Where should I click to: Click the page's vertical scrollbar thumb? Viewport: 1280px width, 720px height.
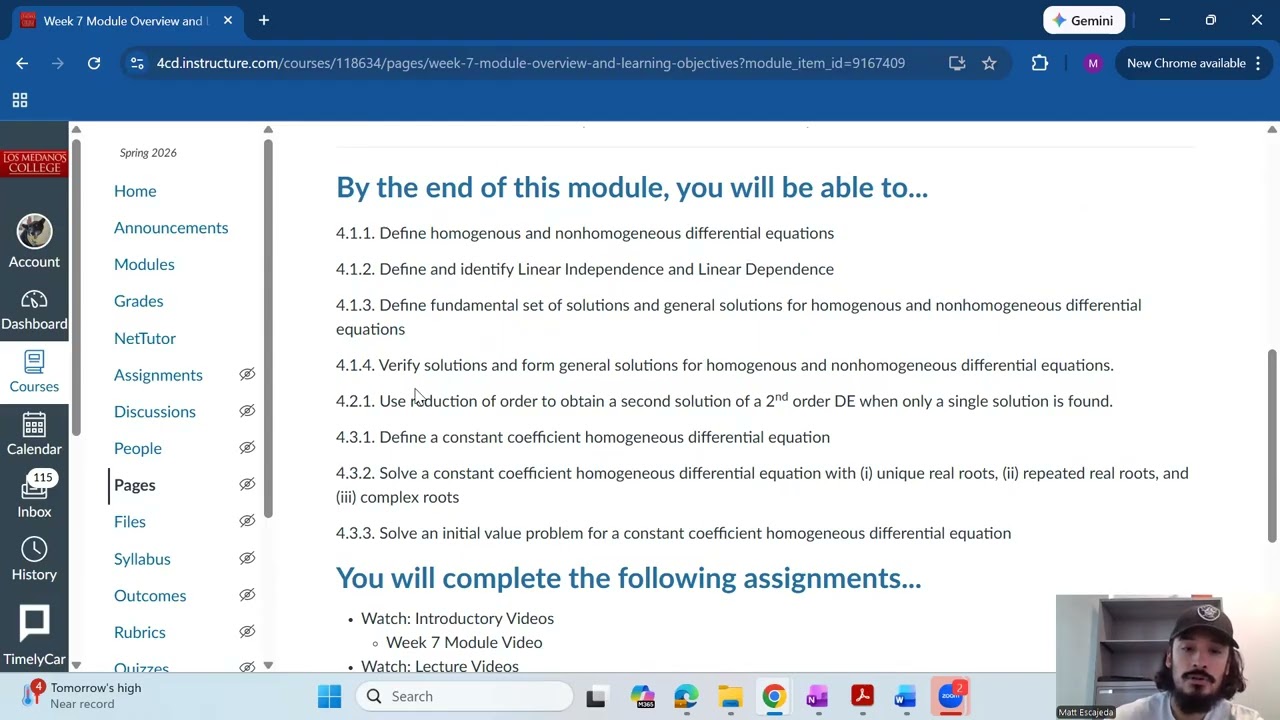click(x=1272, y=447)
